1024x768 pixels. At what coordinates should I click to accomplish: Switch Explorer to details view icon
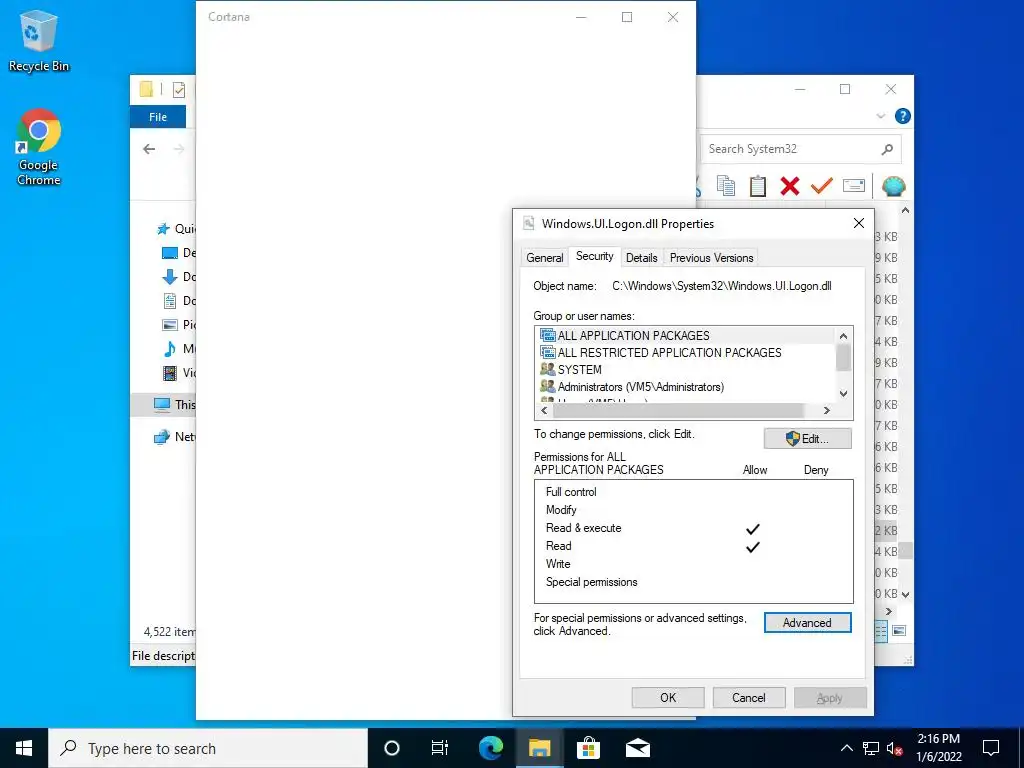880,631
